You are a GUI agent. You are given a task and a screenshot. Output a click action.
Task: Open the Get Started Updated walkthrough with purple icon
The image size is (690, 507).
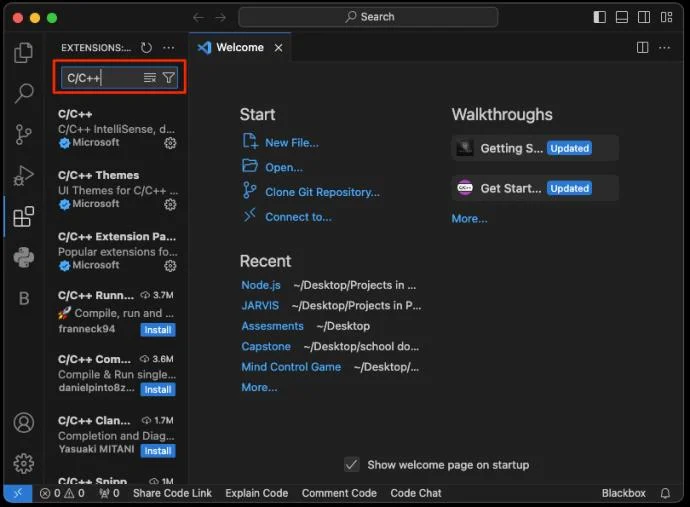pyautogui.click(x=535, y=188)
